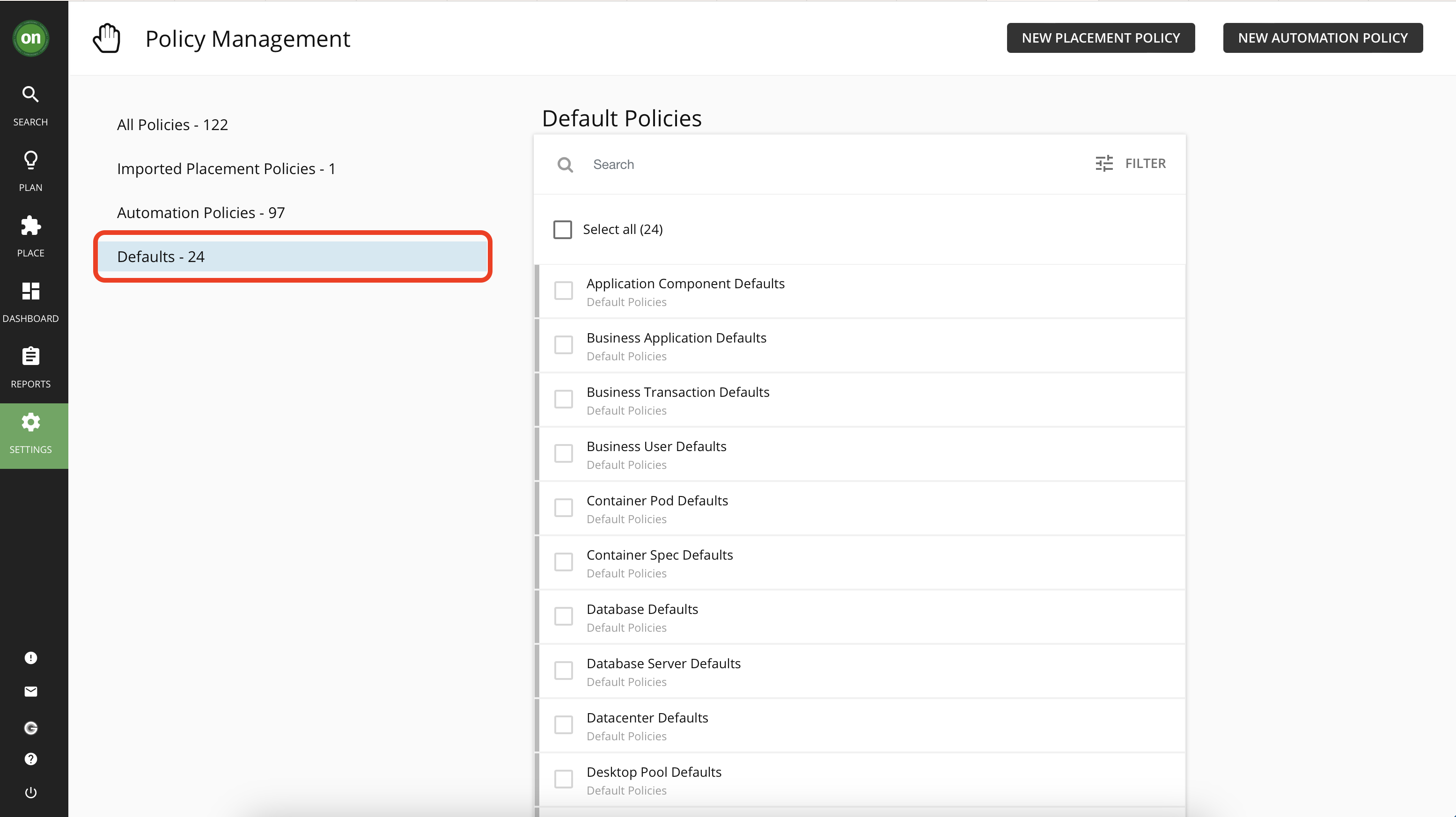
Task: Check Application Component Defaults checkbox
Action: tap(564, 291)
